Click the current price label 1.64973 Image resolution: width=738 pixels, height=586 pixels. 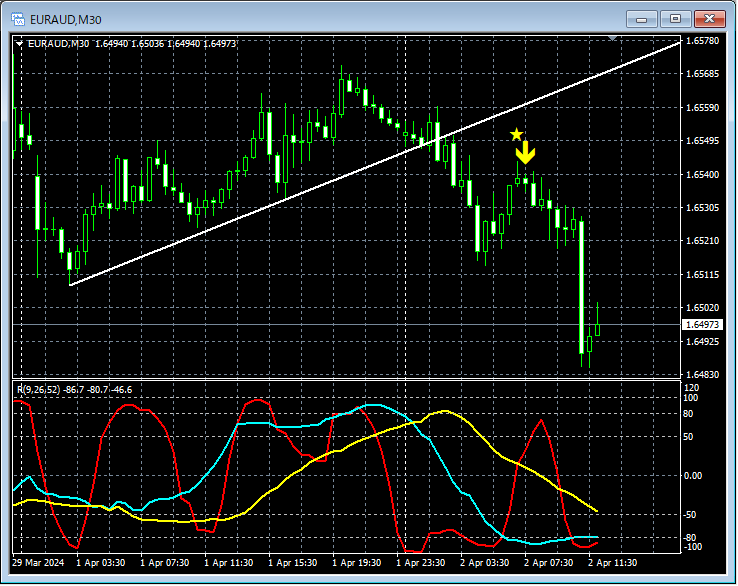(702, 325)
